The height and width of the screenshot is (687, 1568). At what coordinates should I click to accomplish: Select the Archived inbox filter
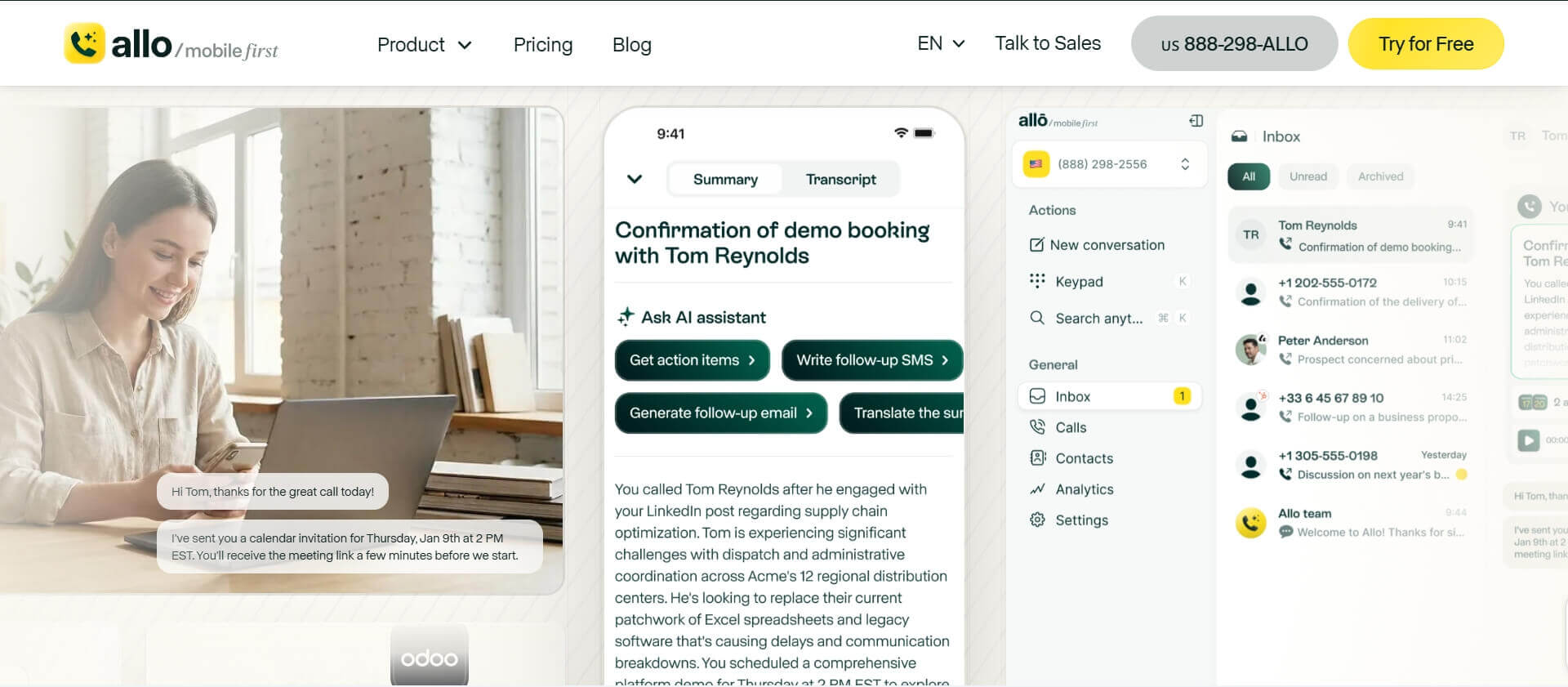click(1380, 176)
